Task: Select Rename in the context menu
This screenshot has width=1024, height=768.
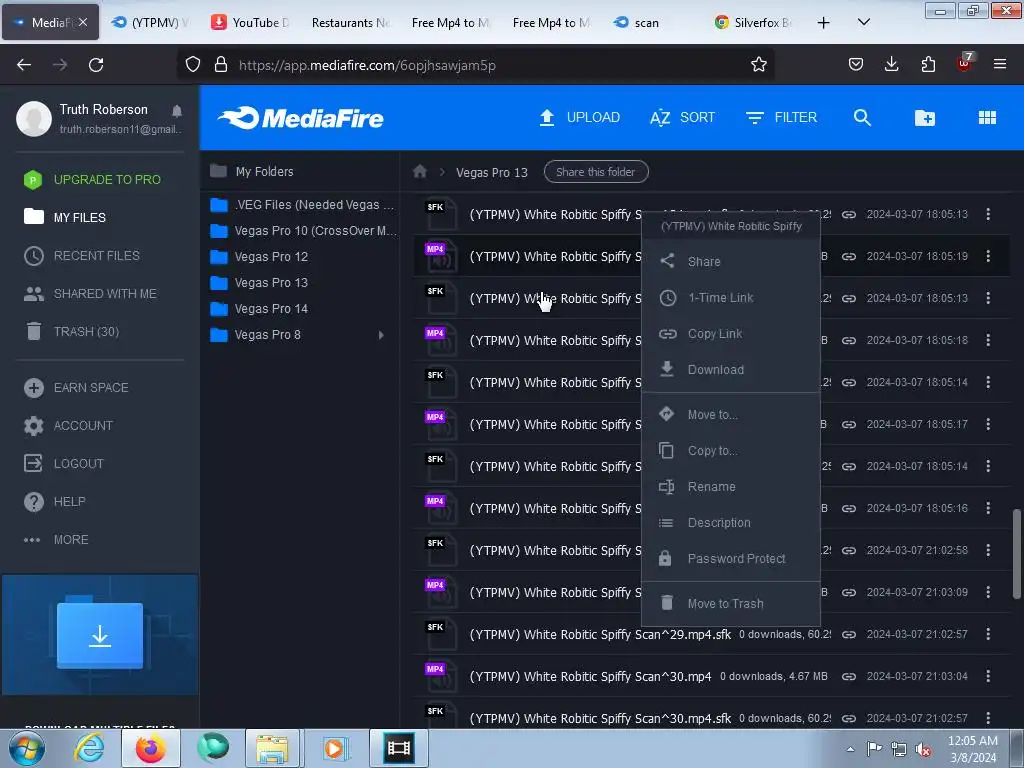Action: [x=731, y=487]
